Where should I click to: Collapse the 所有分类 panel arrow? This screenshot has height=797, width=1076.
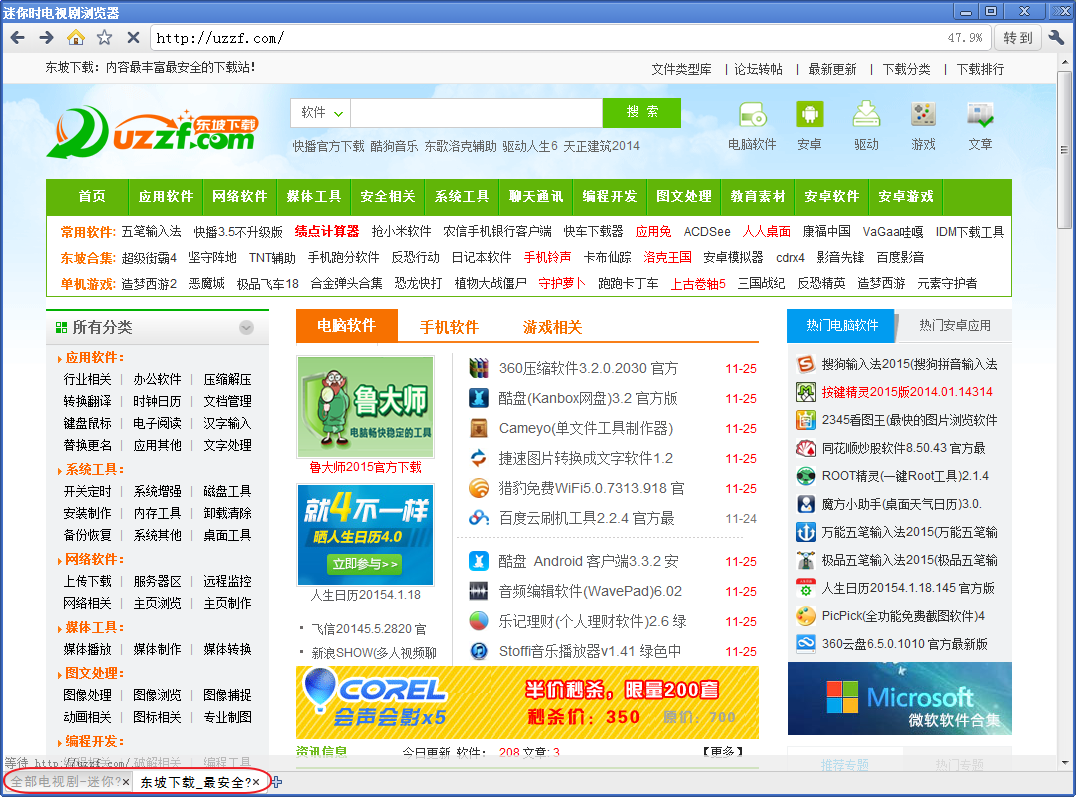(x=246, y=328)
